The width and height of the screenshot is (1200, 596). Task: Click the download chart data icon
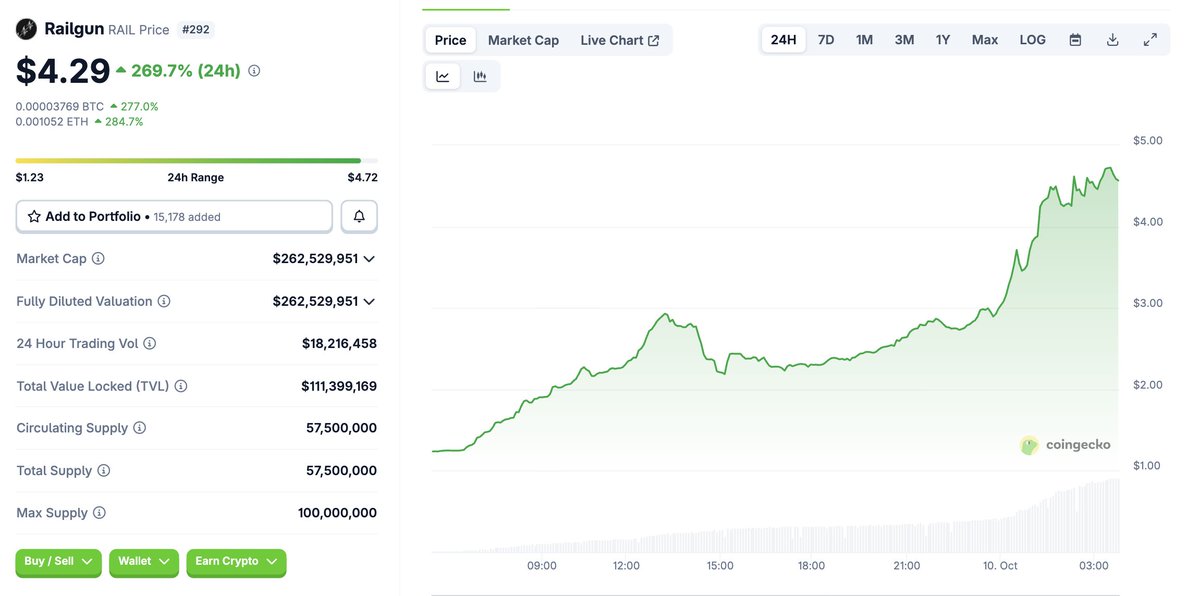pos(1113,40)
